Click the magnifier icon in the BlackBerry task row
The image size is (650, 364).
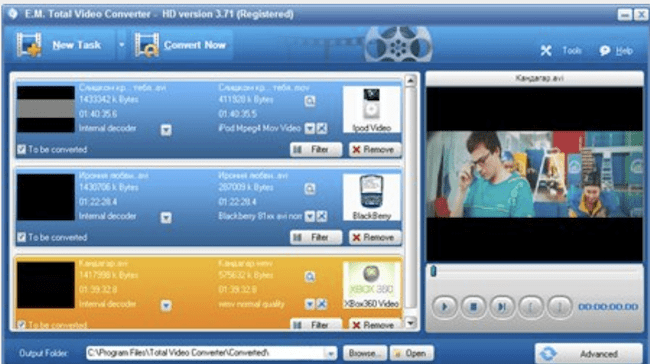point(310,189)
